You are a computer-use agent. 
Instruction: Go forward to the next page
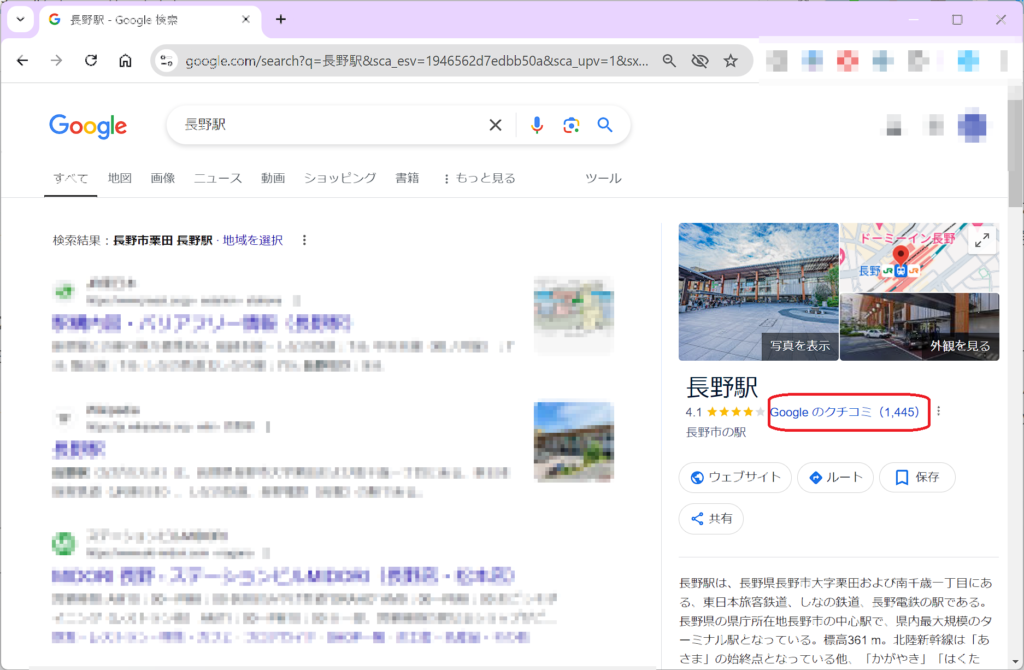(57, 61)
